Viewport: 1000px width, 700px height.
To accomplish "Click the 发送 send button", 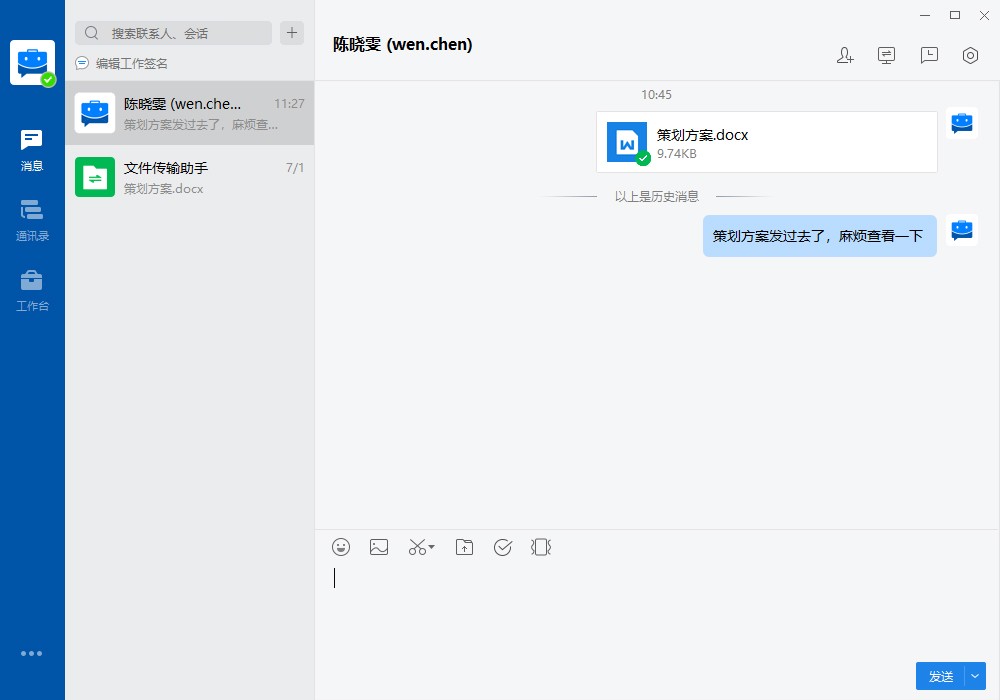I will click(940, 676).
